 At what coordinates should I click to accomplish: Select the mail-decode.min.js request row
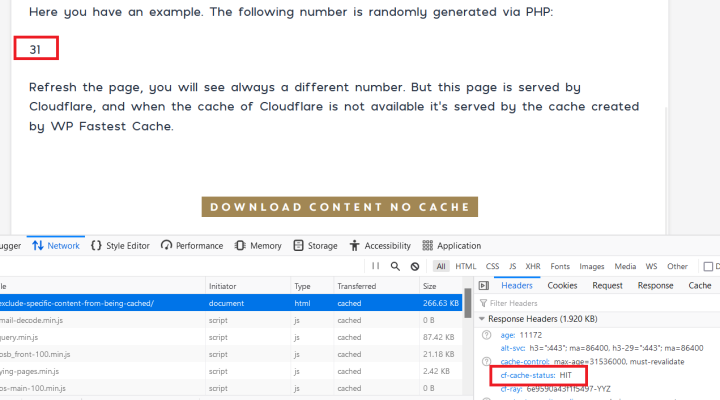click(231, 320)
